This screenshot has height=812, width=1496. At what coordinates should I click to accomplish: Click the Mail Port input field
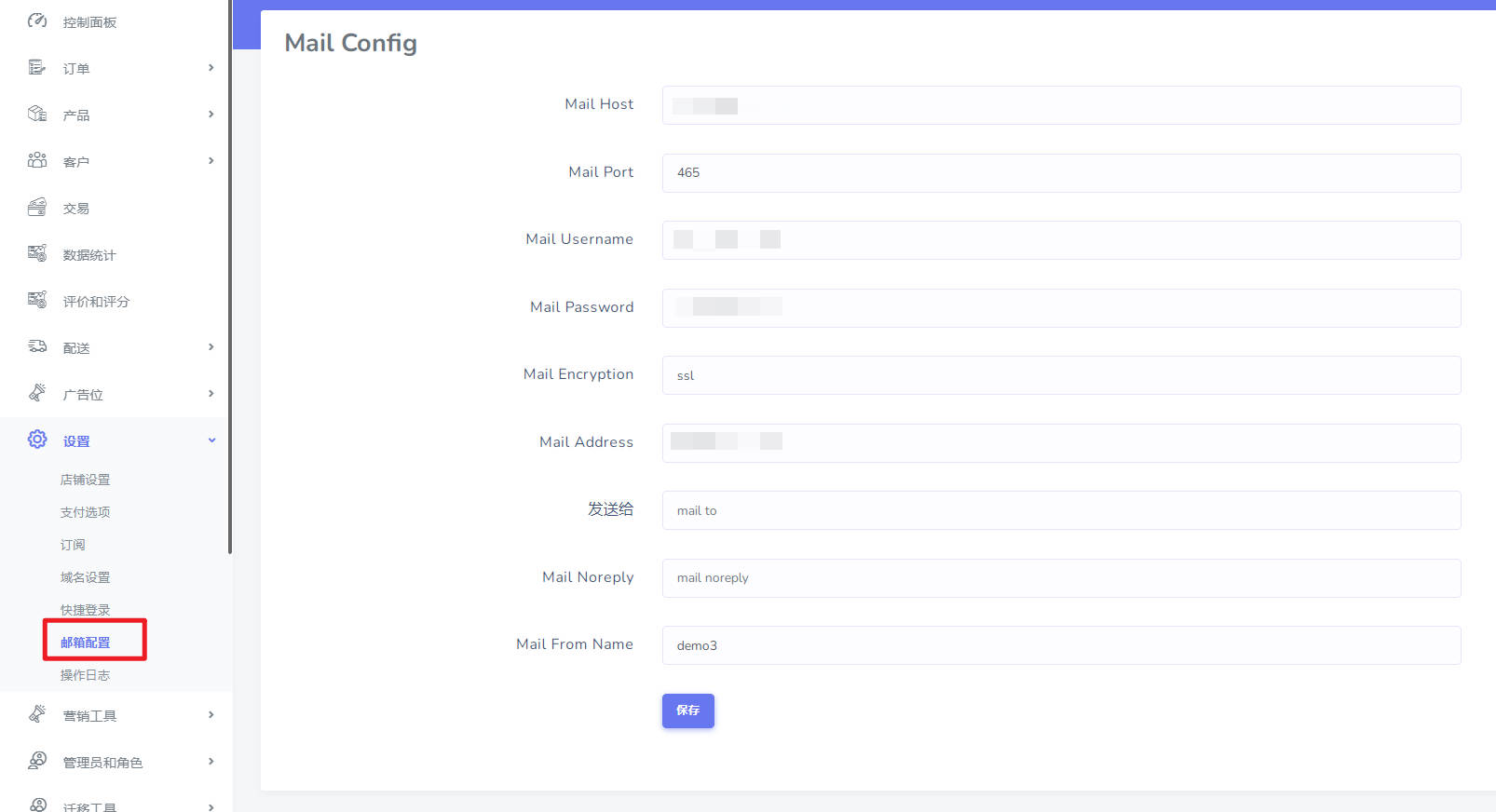[x=1061, y=173]
